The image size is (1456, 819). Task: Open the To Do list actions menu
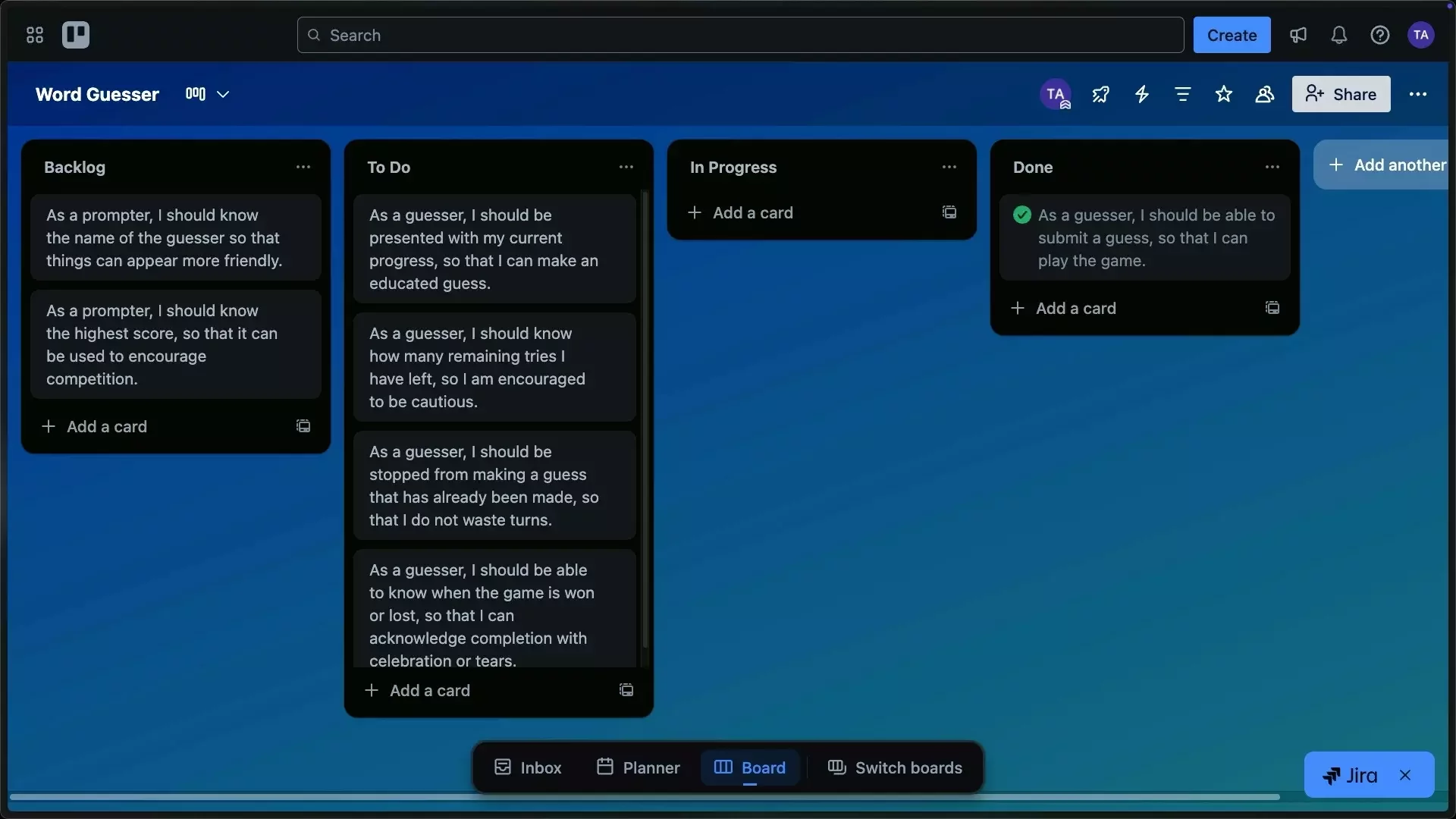point(626,167)
